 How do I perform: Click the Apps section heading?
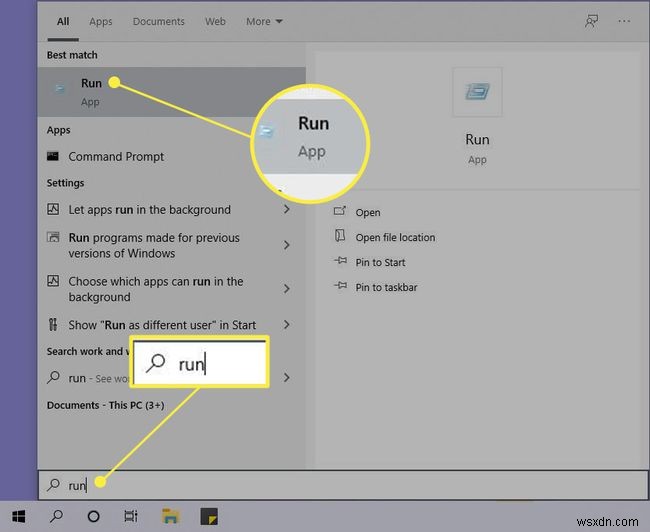58,130
